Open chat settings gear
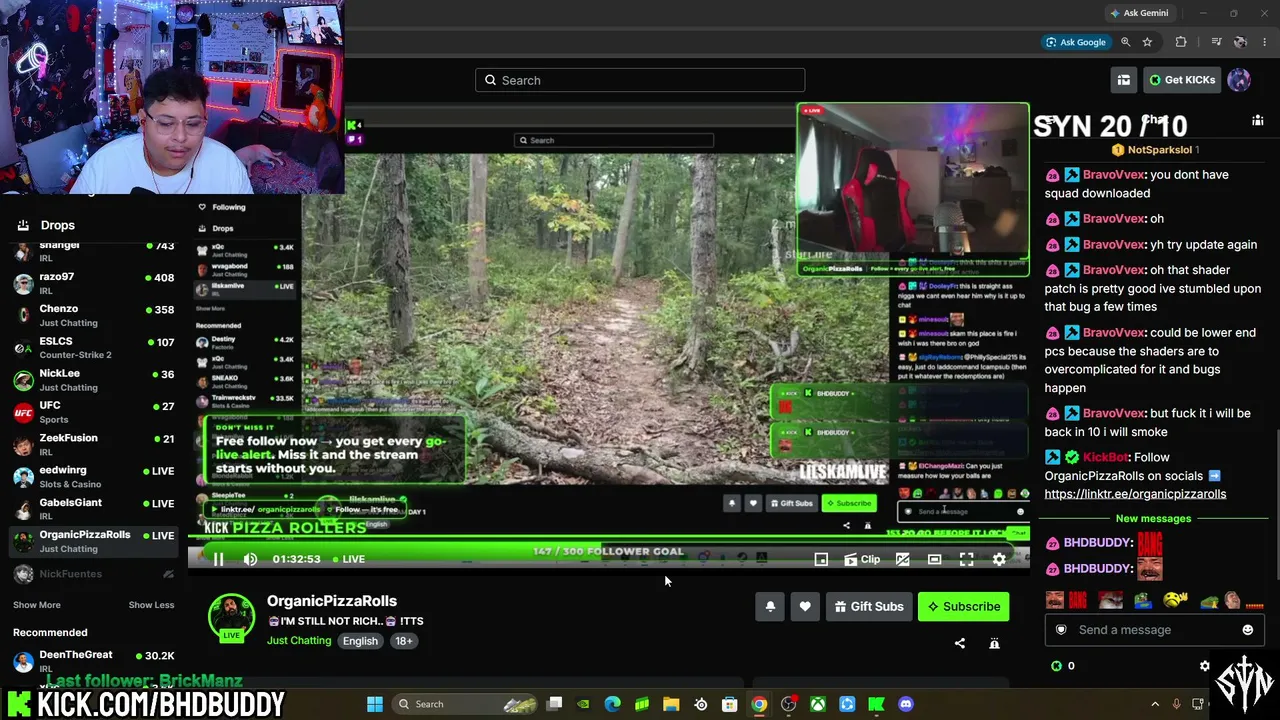1280x720 pixels. click(1204, 665)
